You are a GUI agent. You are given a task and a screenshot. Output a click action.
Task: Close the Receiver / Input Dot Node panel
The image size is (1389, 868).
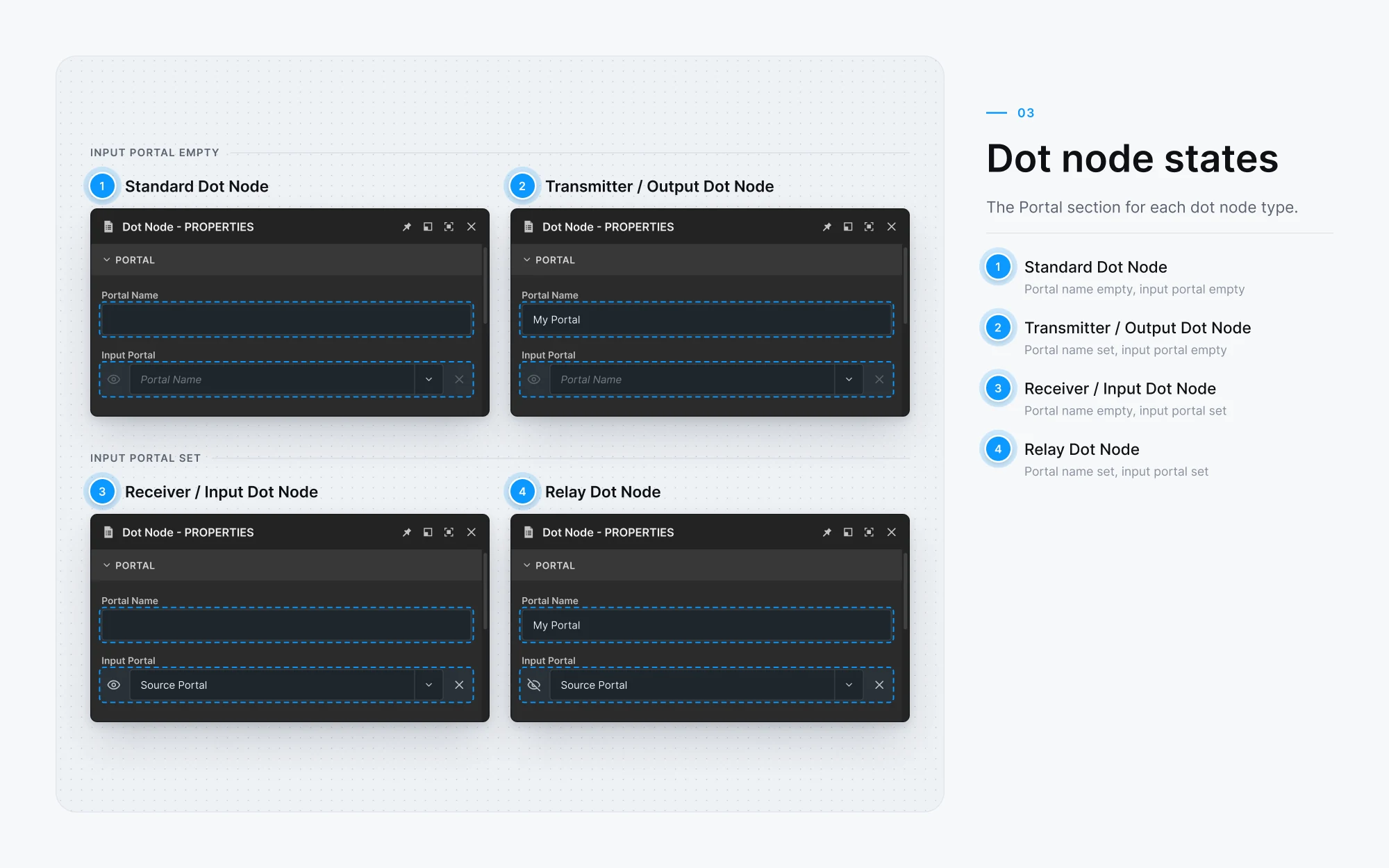point(472,533)
